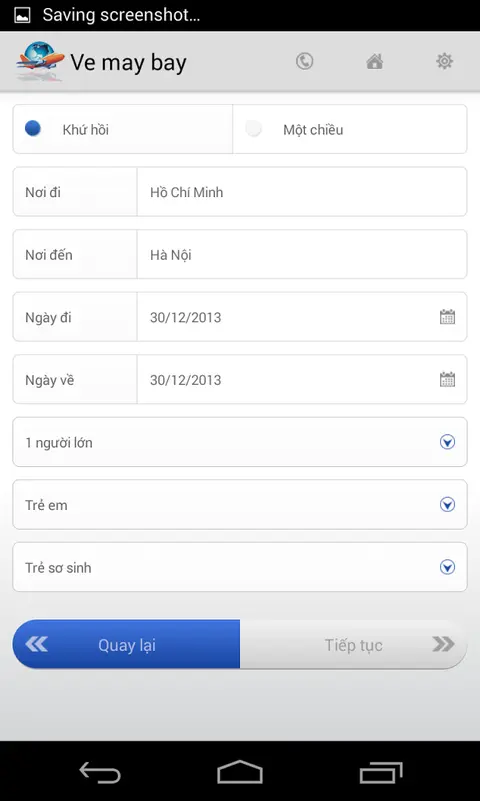Open the home icon in header
Image resolution: width=480 pixels, height=801 pixels.
(374, 61)
